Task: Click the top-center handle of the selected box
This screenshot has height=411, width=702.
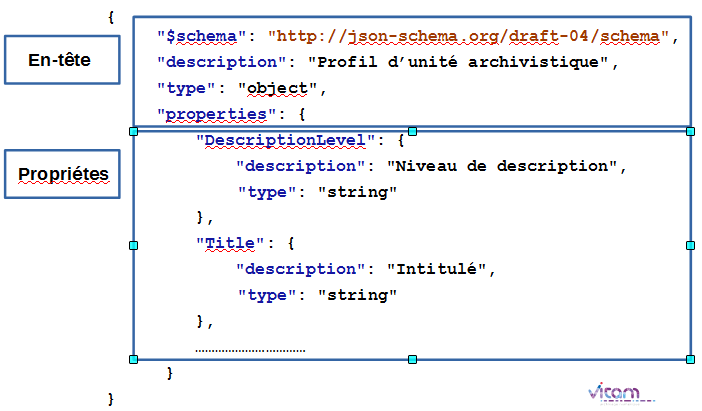Action: click(x=412, y=131)
